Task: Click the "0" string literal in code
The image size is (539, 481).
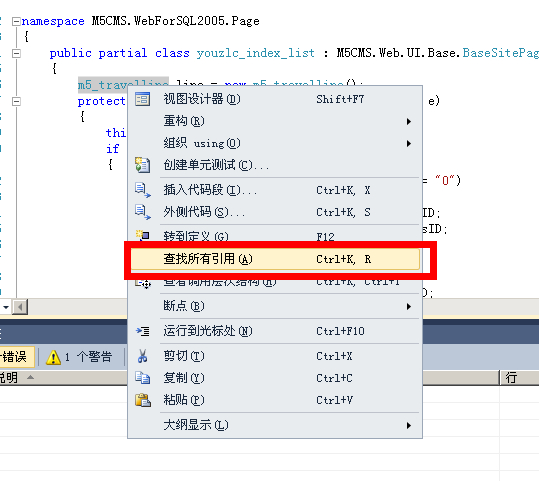Action: 445,180
